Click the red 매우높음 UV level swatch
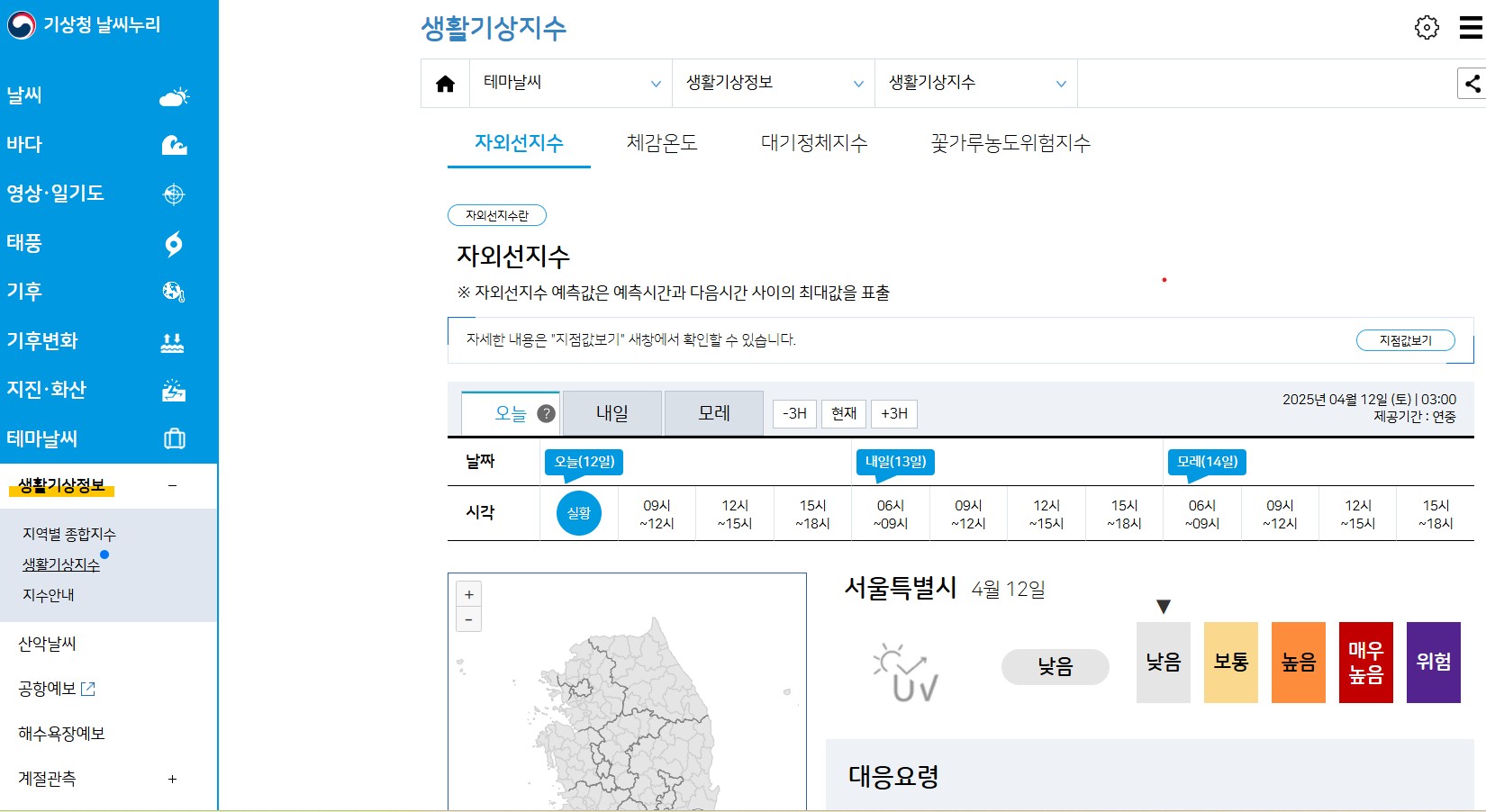 pyautogui.click(x=1365, y=663)
